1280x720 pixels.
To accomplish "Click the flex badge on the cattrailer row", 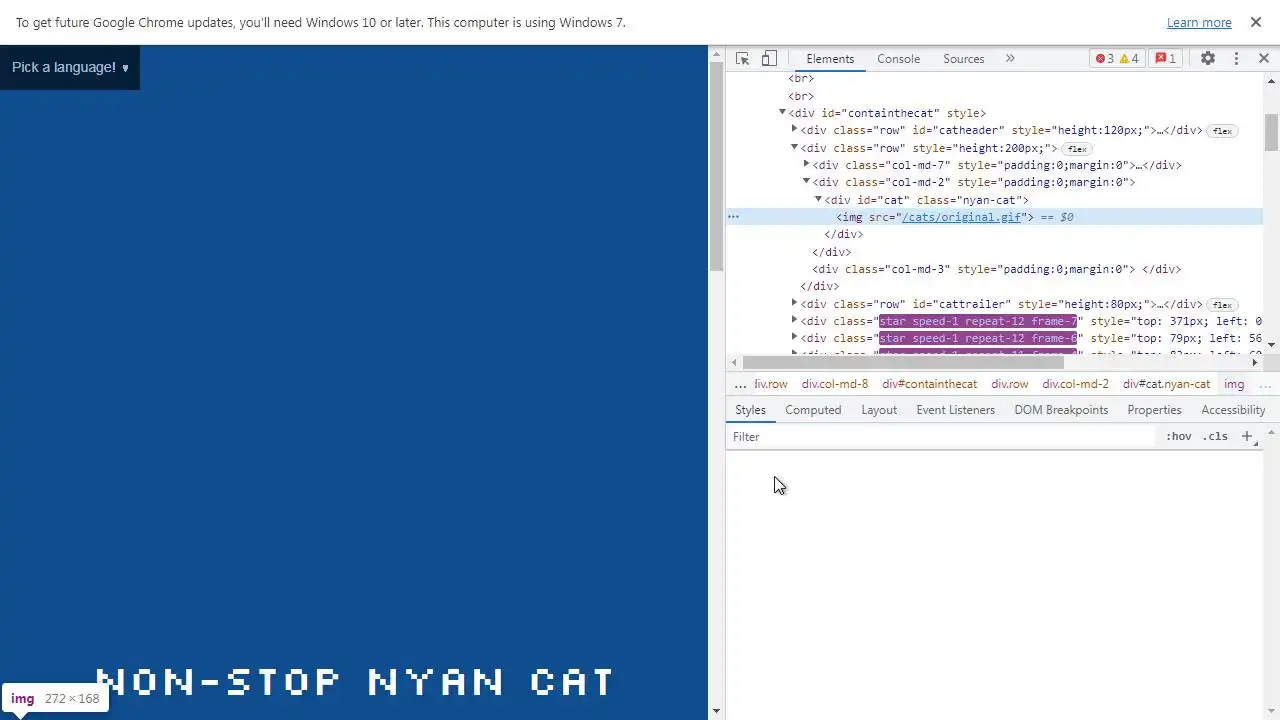I will coord(1222,305).
